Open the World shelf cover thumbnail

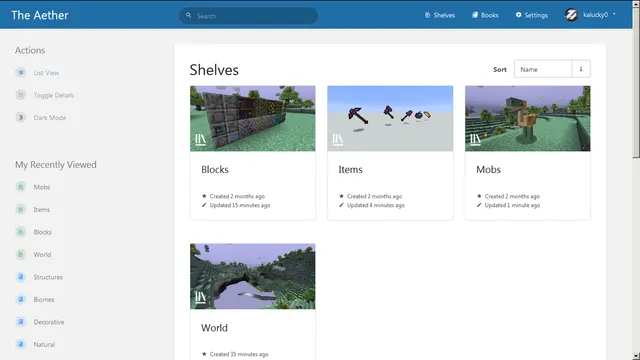point(253,276)
